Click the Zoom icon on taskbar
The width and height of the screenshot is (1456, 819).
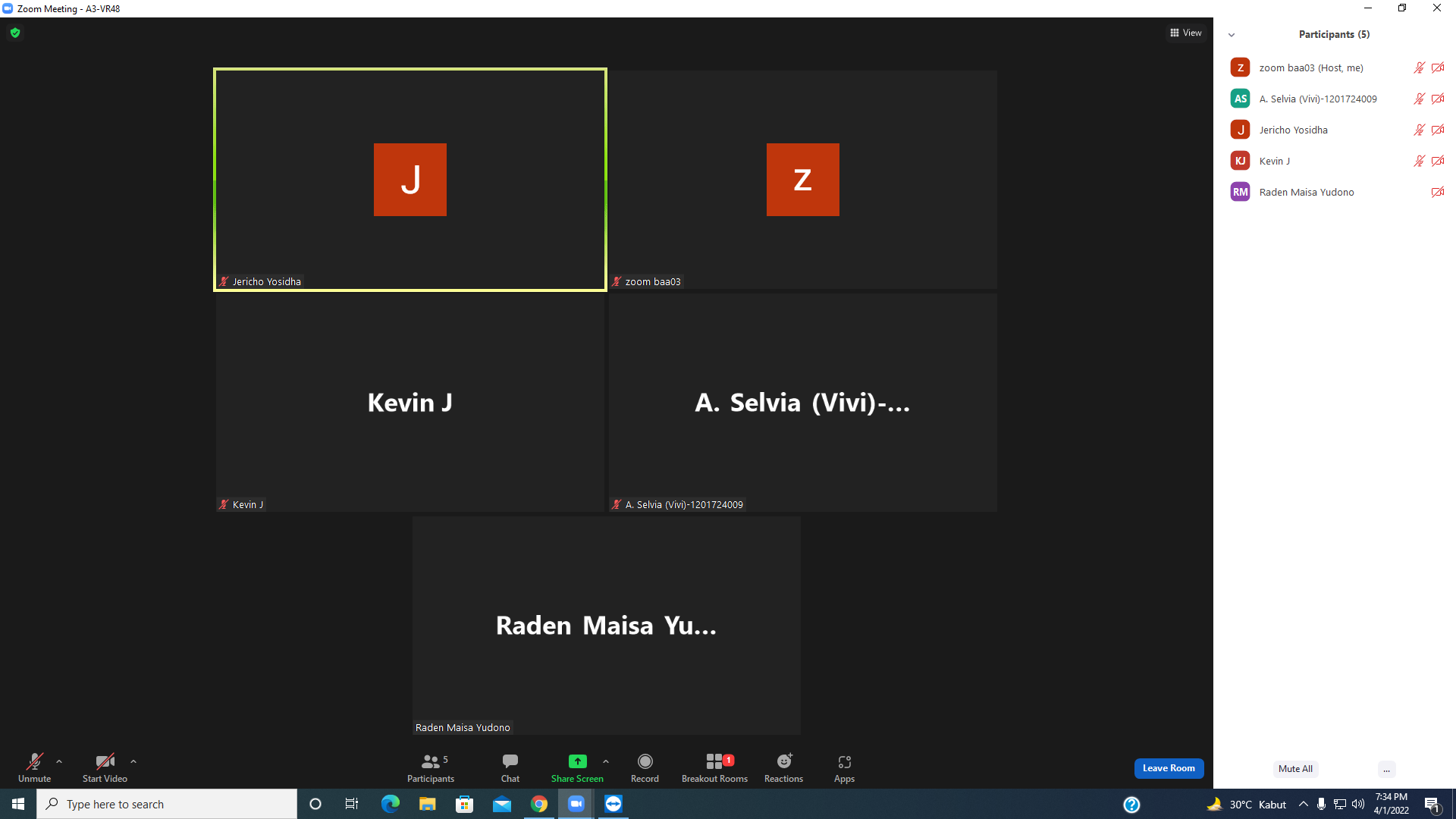click(x=576, y=804)
